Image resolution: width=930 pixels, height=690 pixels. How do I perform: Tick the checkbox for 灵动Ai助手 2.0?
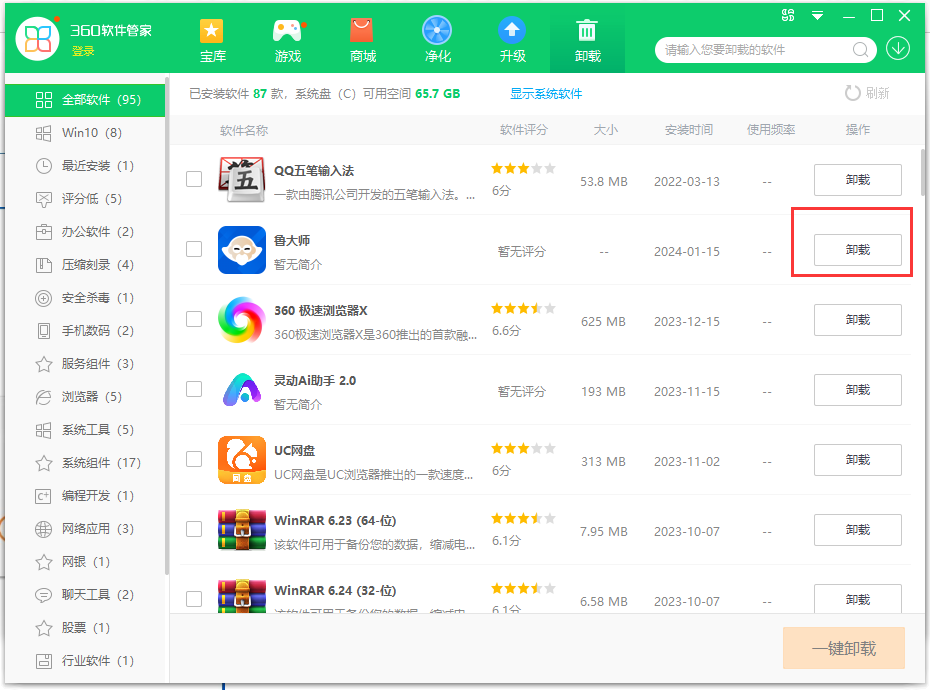[194, 389]
